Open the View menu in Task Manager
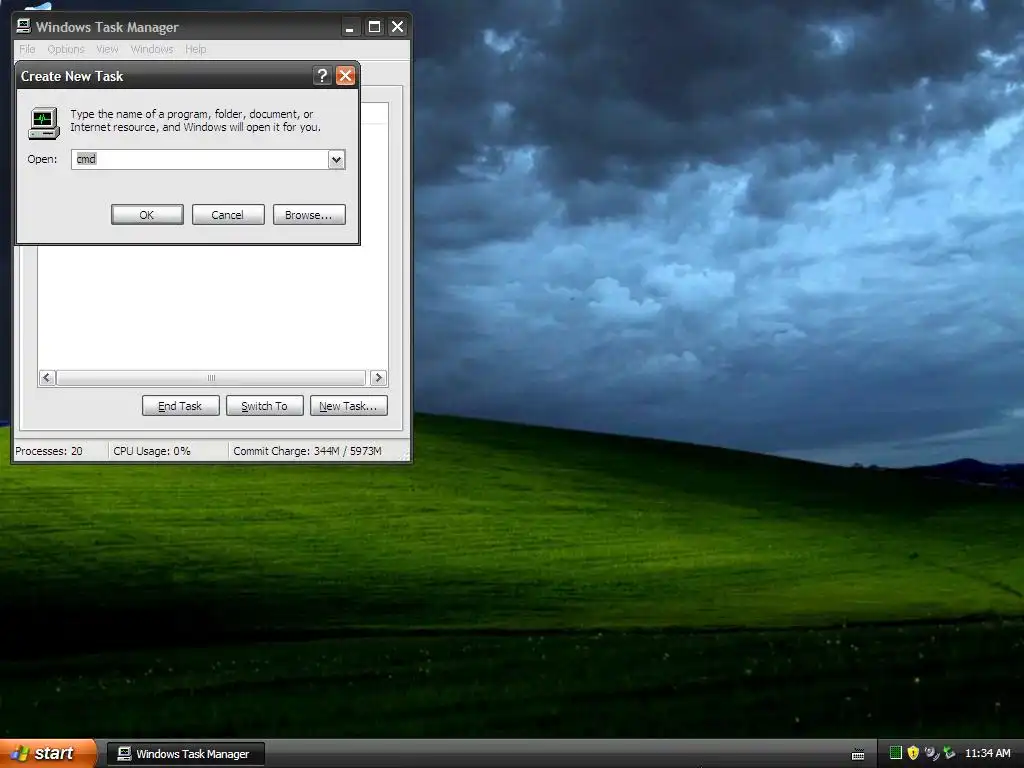 [107, 49]
